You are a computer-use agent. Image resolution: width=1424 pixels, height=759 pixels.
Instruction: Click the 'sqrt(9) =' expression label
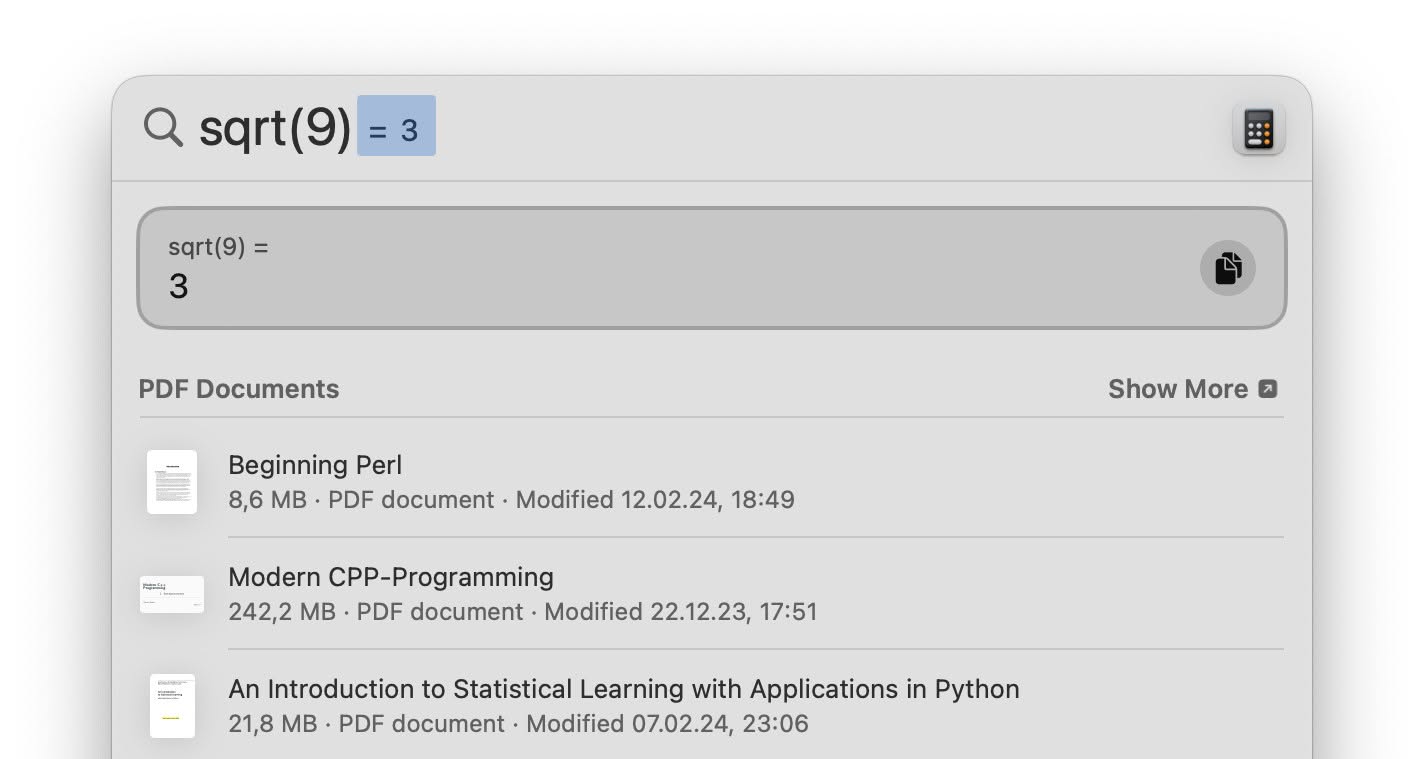click(218, 247)
